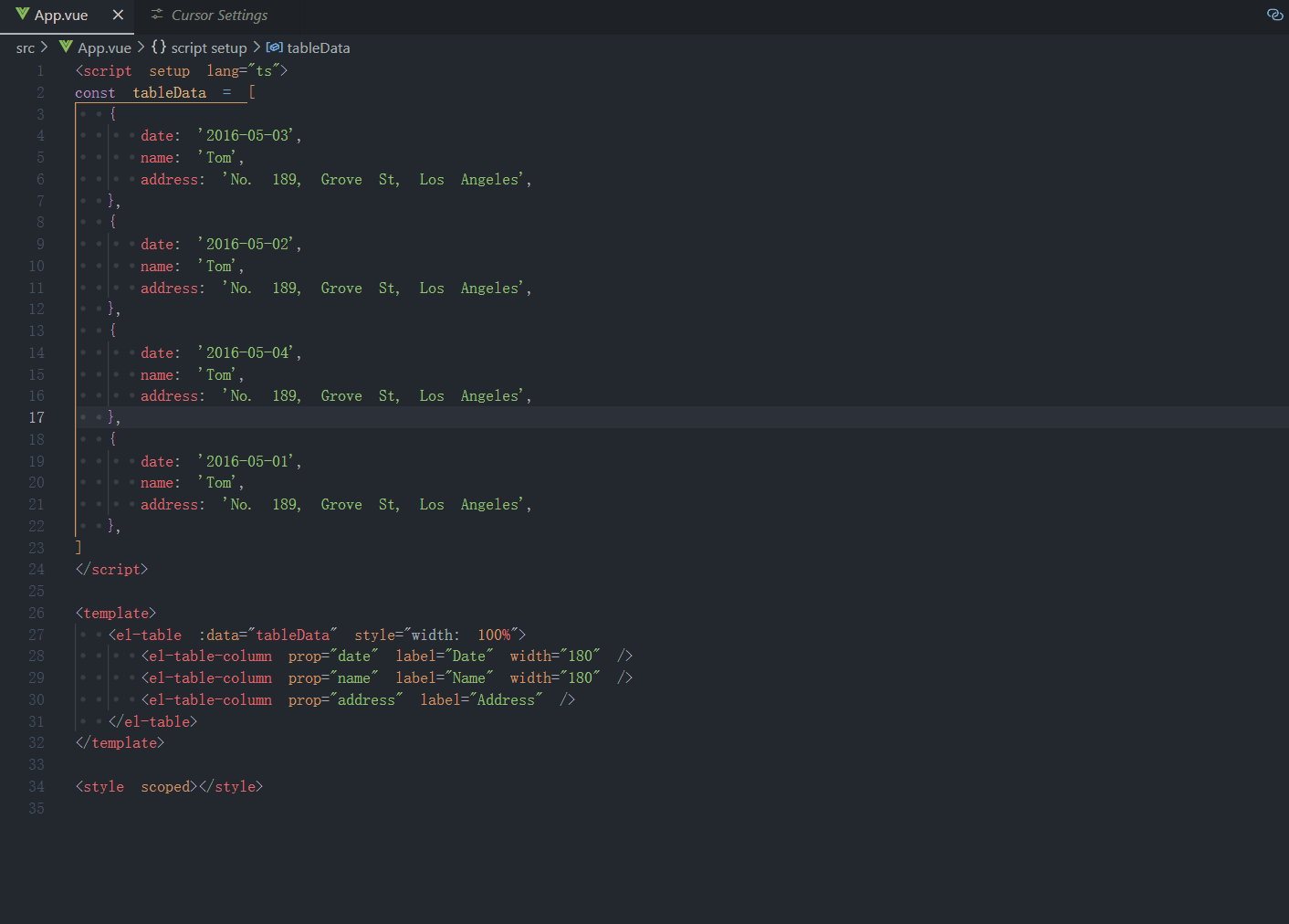Click the variable symbol icon beside tableData breadcrumb
This screenshot has width=1289, height=924.
tap(274, 47)
